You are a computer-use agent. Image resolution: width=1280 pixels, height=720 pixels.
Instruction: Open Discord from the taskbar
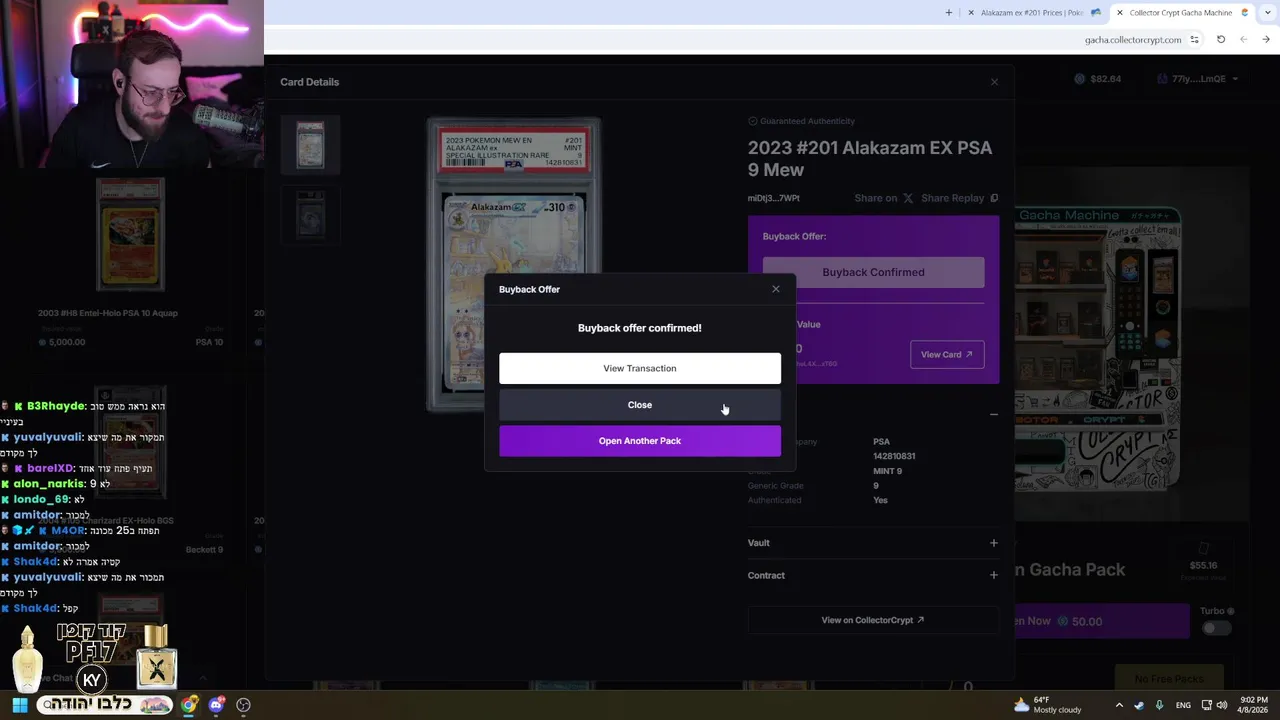tap(216, 705)
